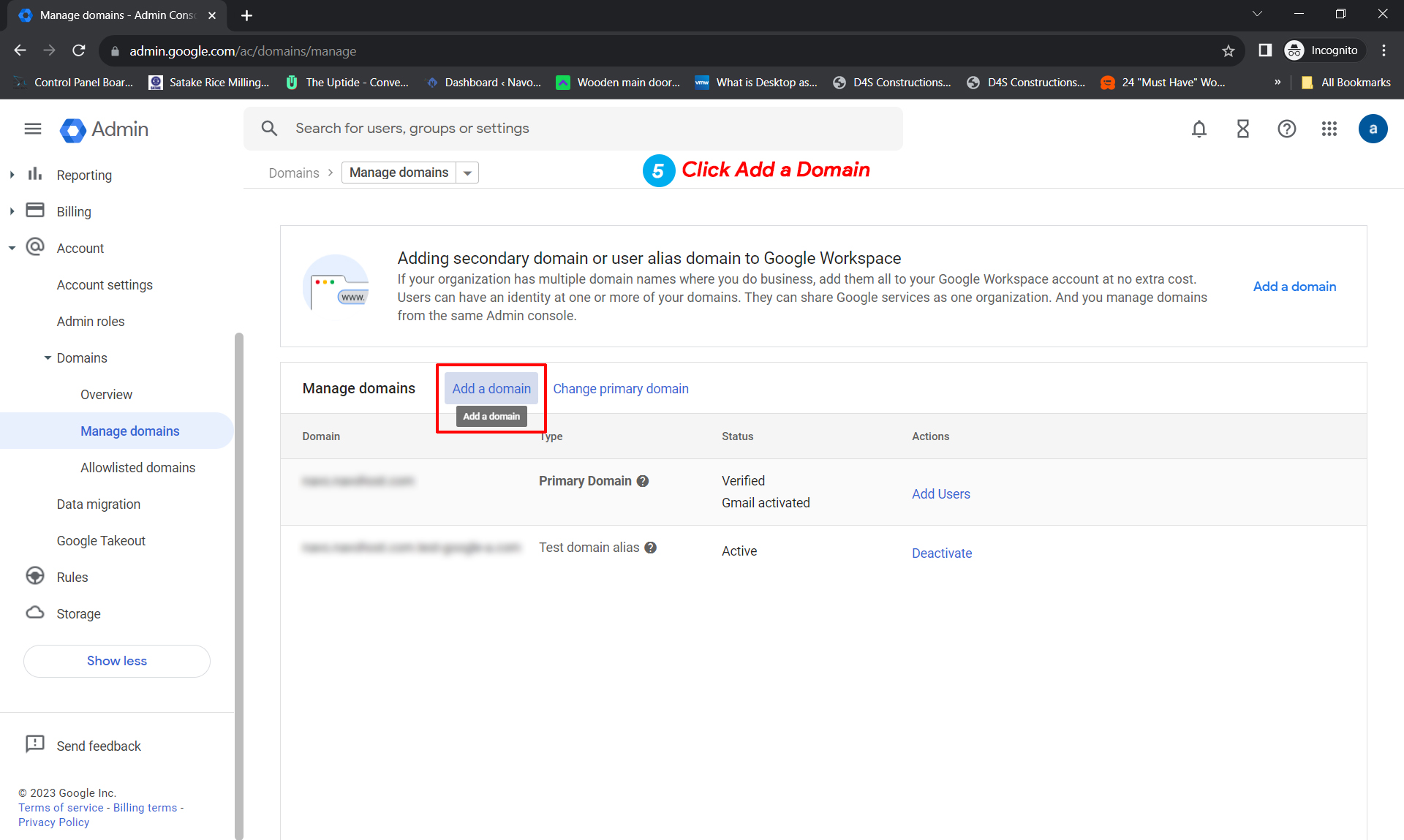Open Change primary domain
1404x840 pixels.
[x=620, y=388]
